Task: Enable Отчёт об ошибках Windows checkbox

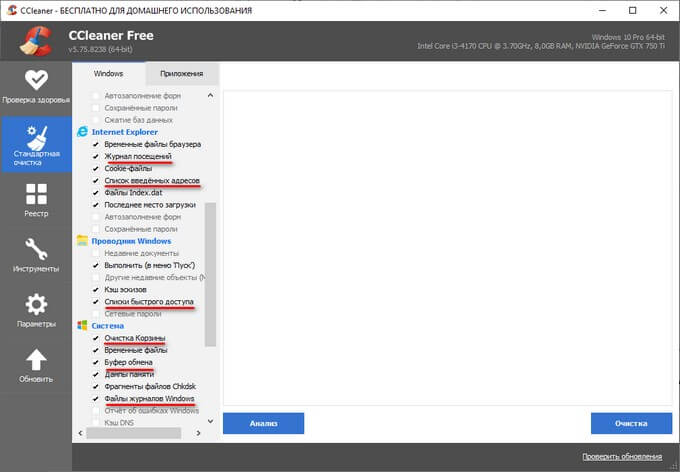Action: click(96, 410)
